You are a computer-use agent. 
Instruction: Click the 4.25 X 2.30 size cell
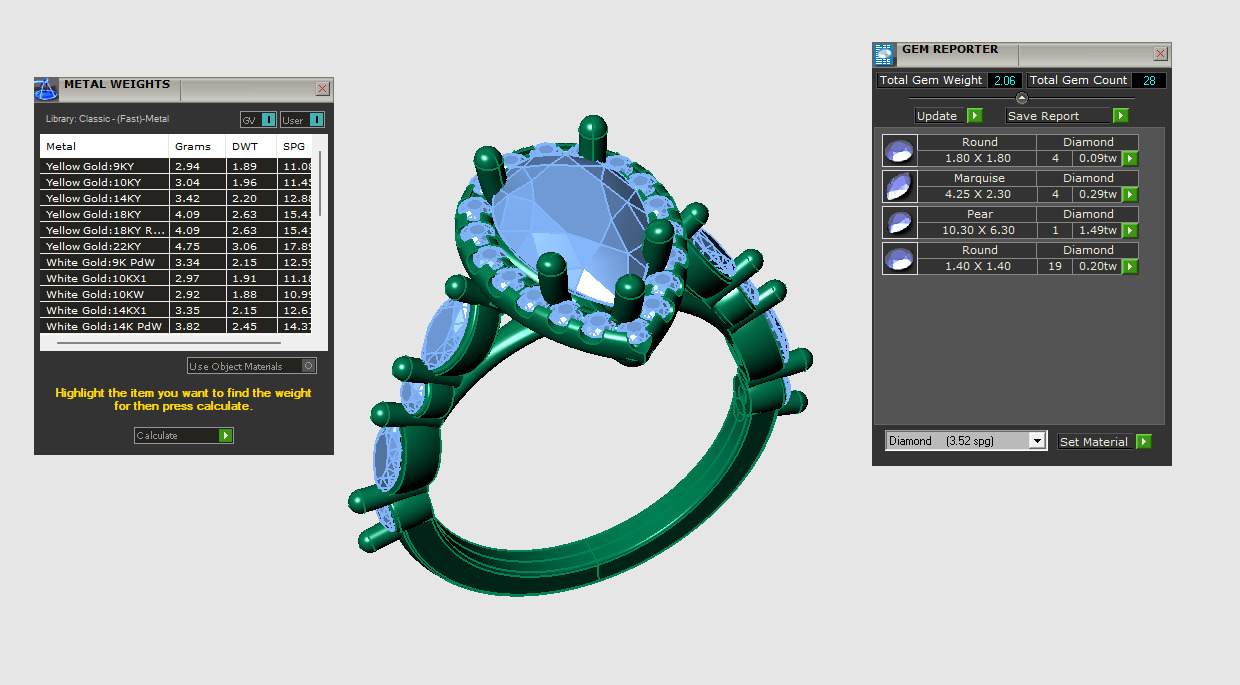(978, 195)
